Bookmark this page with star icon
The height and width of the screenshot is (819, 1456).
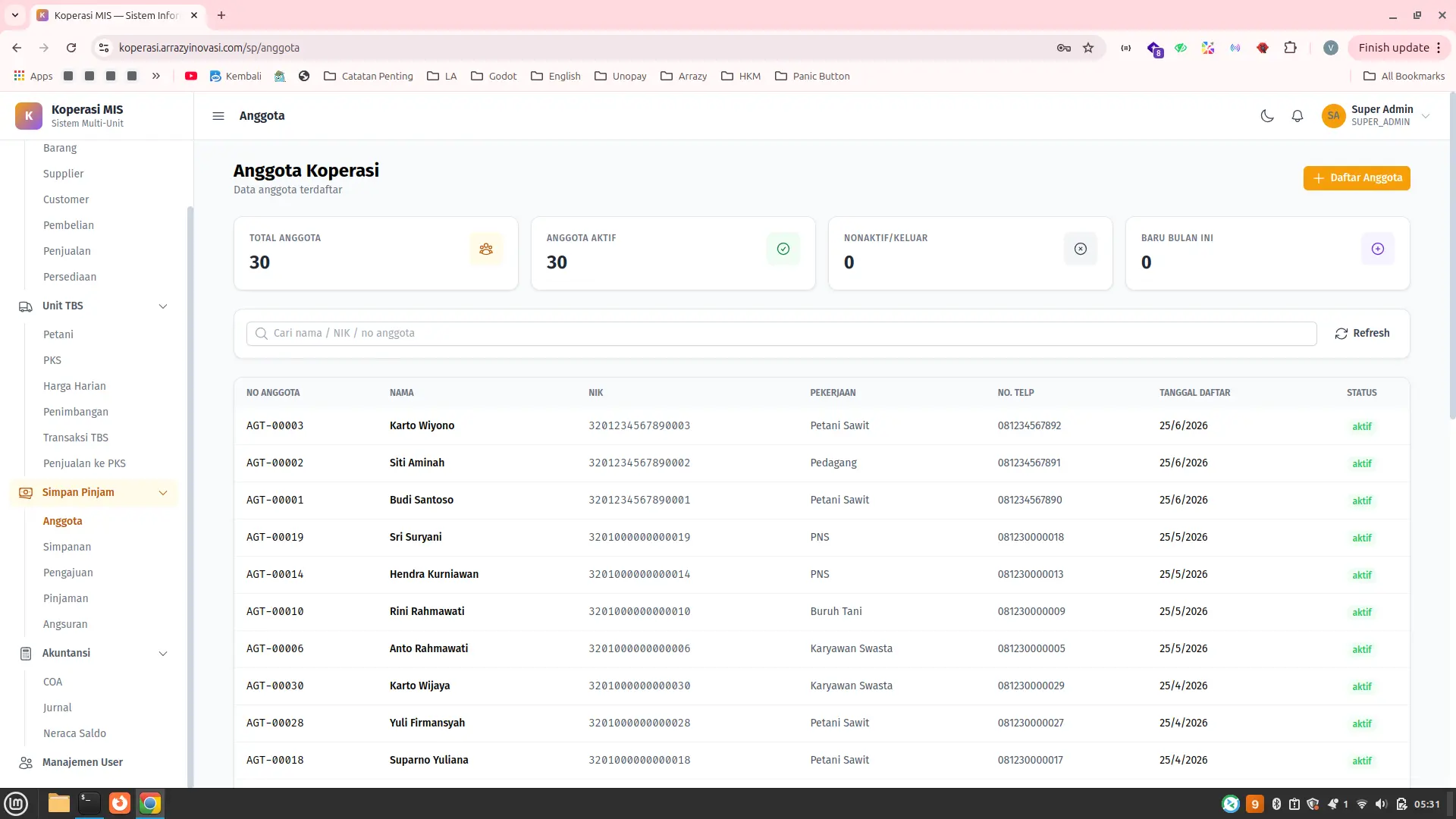pyautogui.click(x=1088, y=48)
